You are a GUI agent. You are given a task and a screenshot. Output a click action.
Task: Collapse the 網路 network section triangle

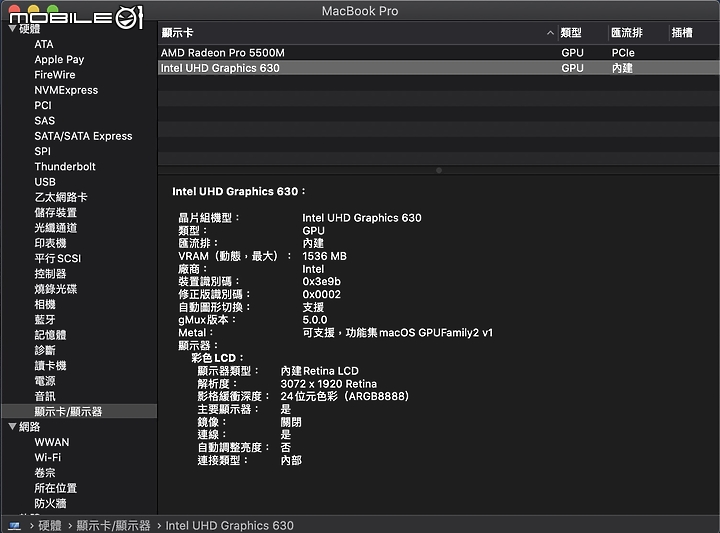pyautogui.click(x=13, y=426)
